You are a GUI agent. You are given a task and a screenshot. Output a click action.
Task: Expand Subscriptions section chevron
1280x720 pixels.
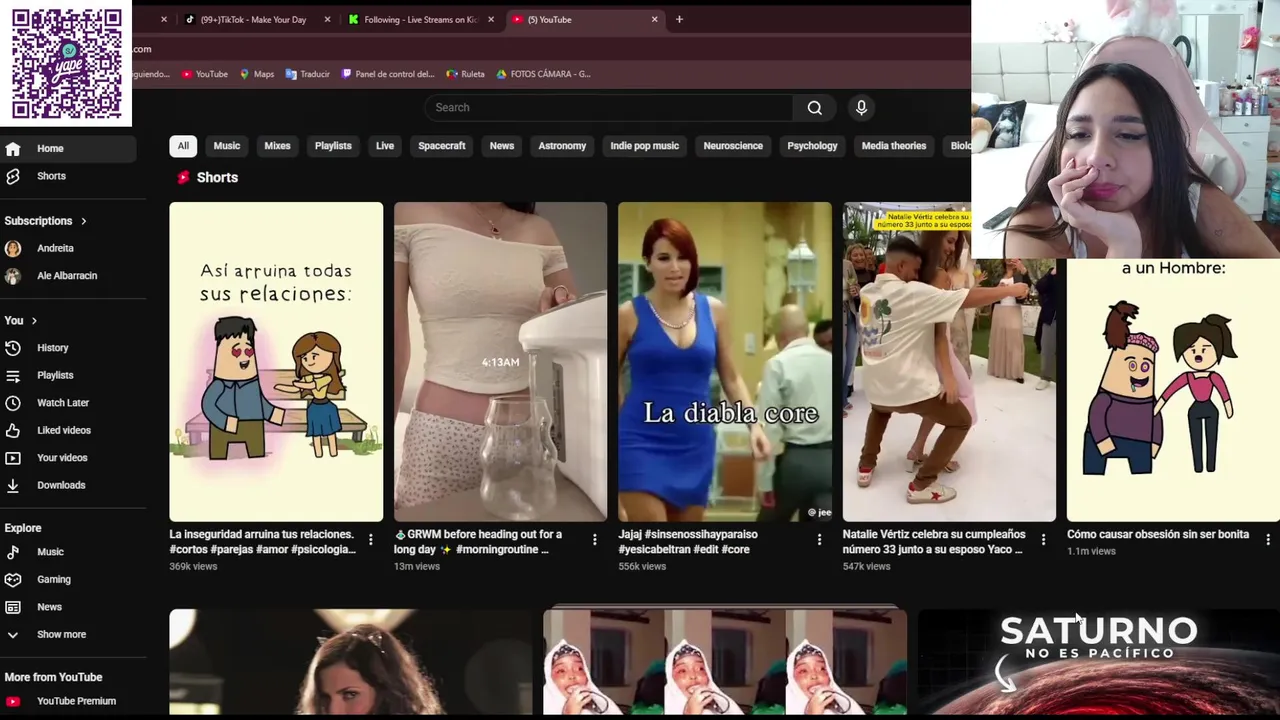(x=84, y=221)
